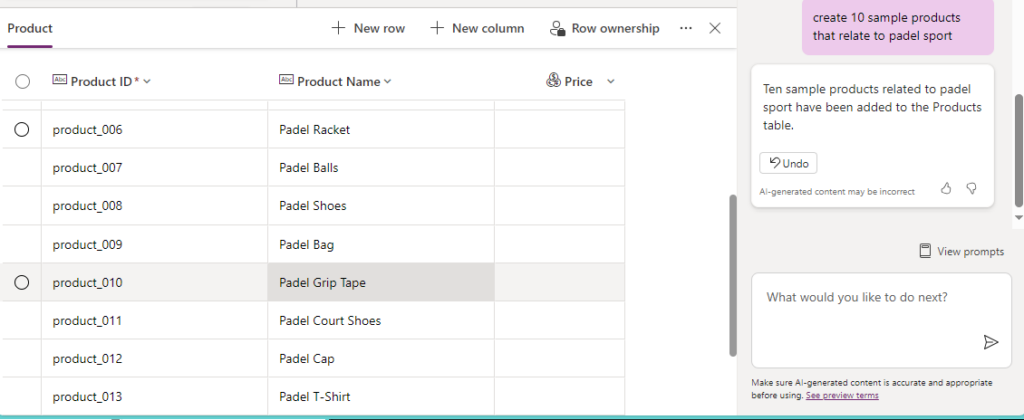The height and width of the screenshot is (420, 1024).
Task: Click the chat panel vertical scrollbar
Action: point(1018,150)
